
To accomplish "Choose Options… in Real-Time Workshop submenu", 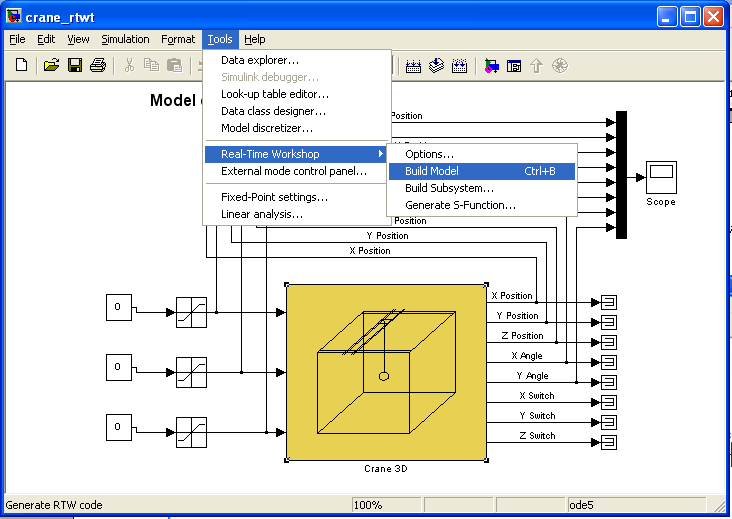I will tap(482, 154).
